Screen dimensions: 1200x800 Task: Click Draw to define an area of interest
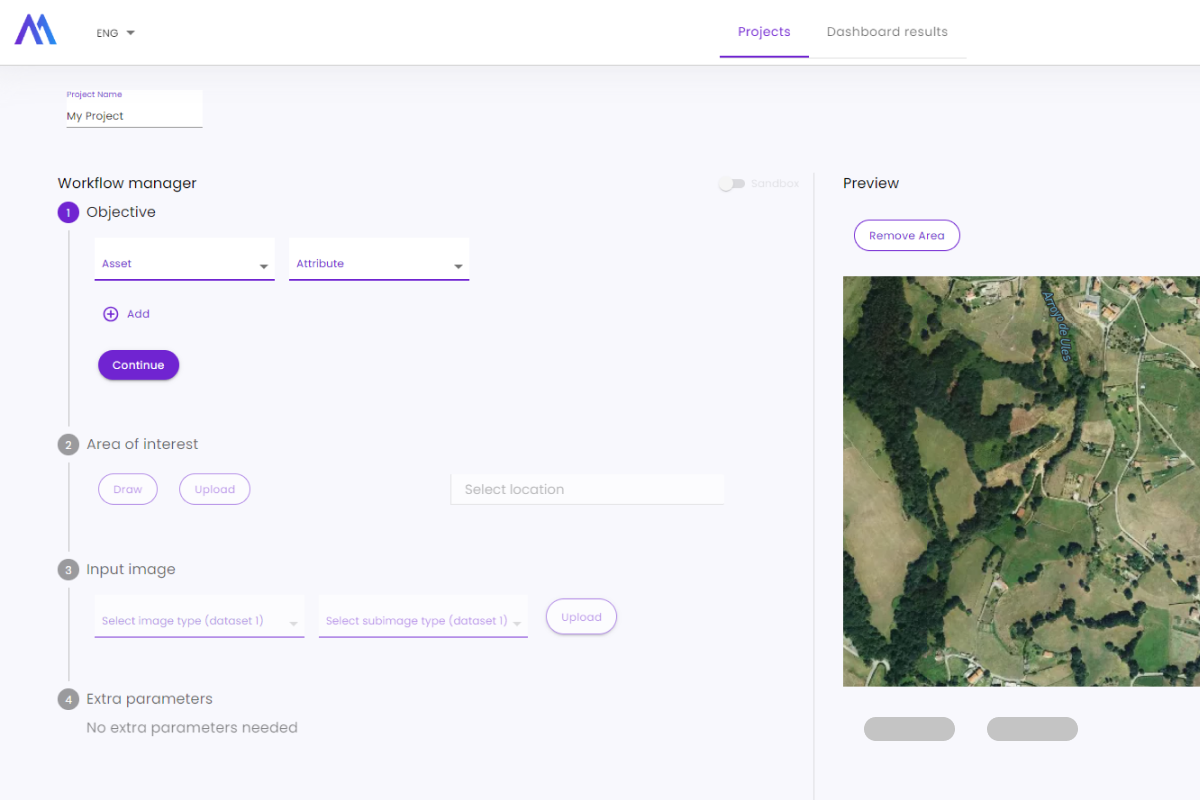click(127, 489)
